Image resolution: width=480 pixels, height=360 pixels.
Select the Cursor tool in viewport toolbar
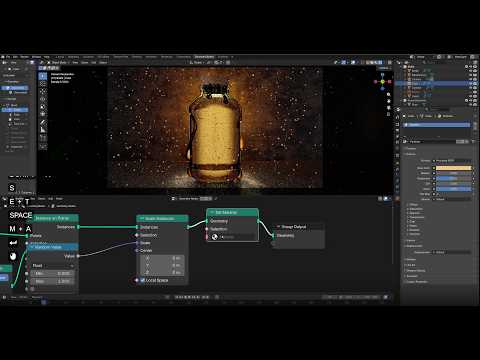[x=43, y=84]
